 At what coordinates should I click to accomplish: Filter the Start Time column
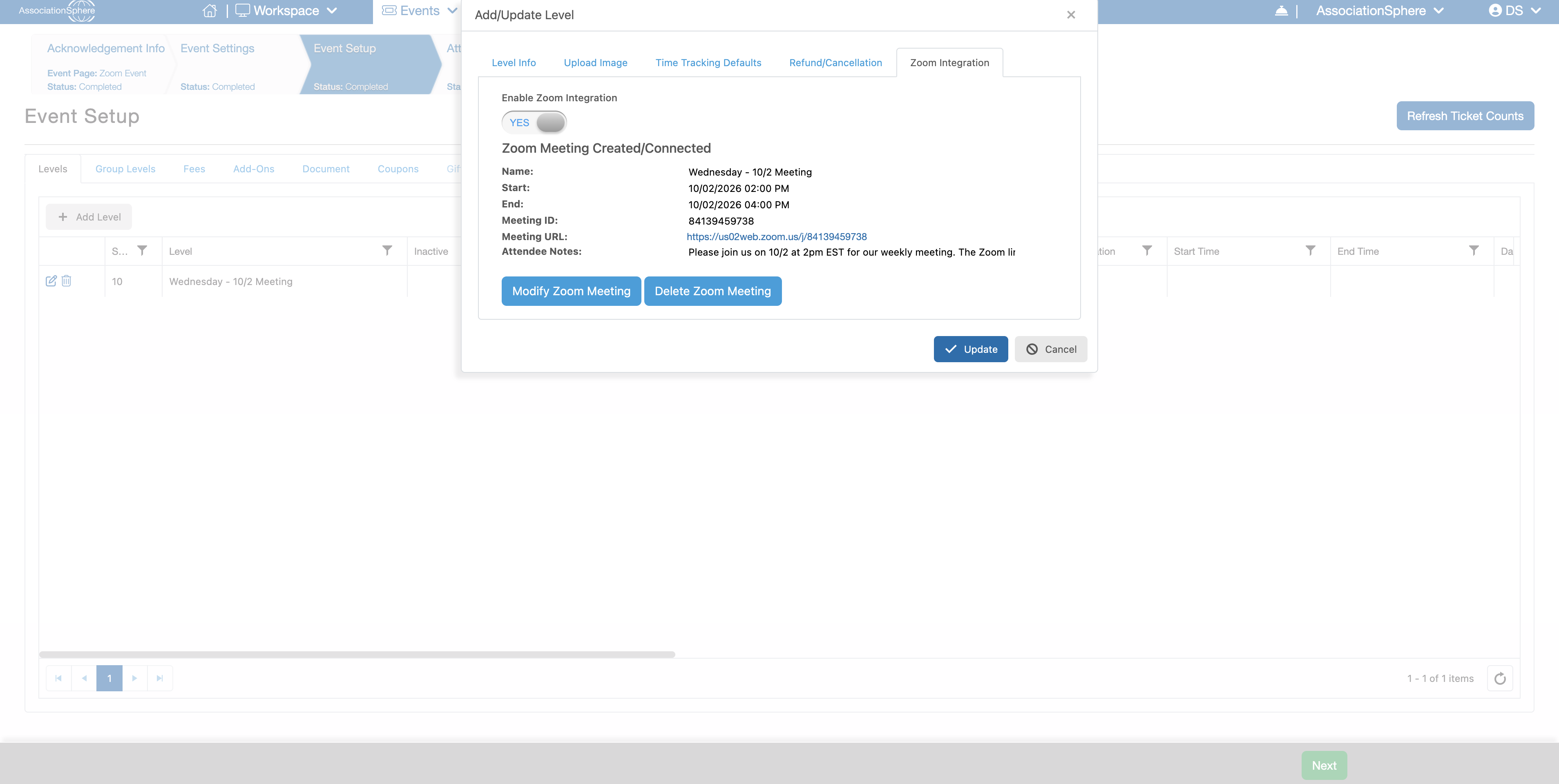click(1310, 250)
